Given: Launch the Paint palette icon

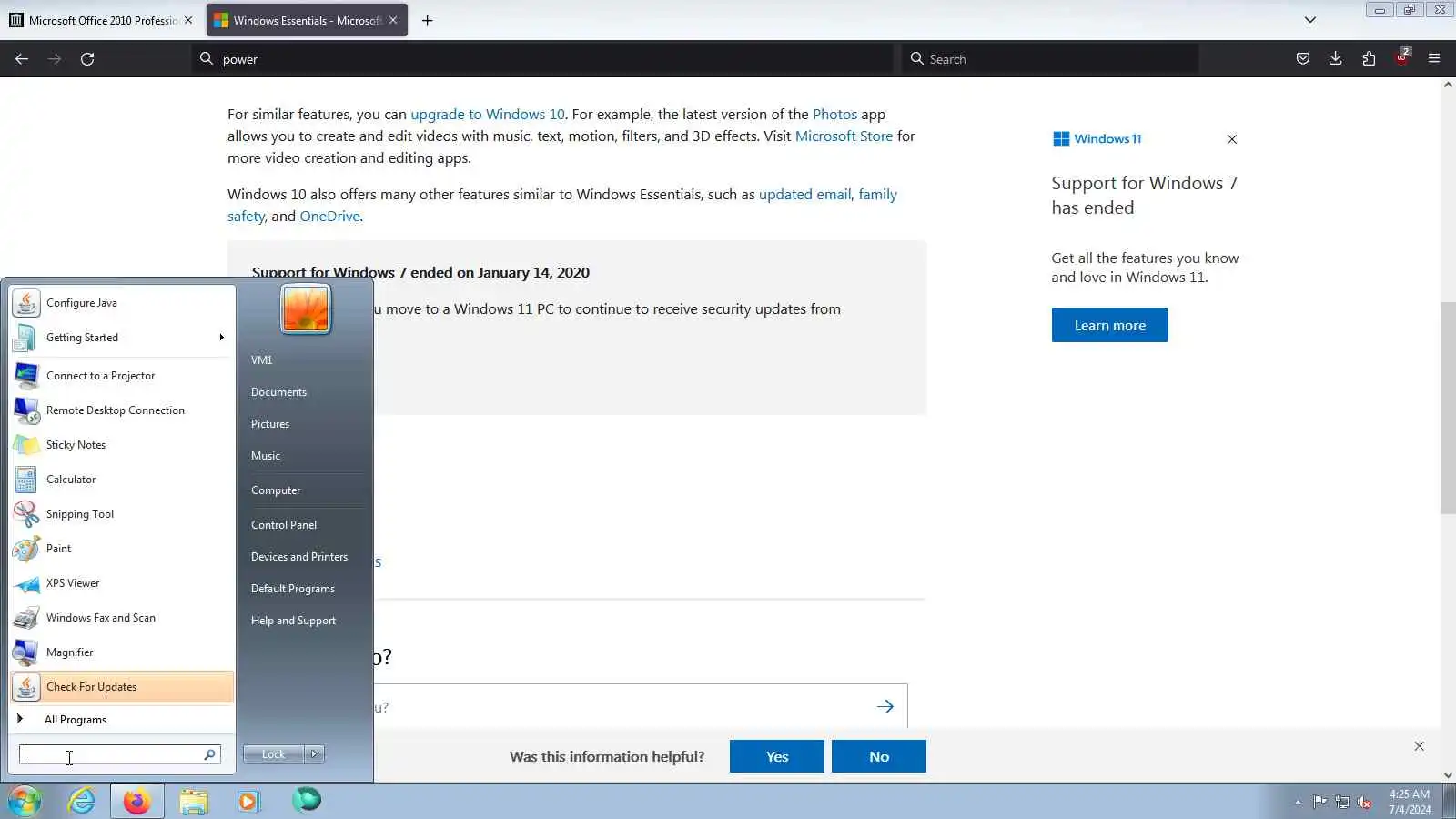Looking at the screenshot, I should (x=26, y=549).
